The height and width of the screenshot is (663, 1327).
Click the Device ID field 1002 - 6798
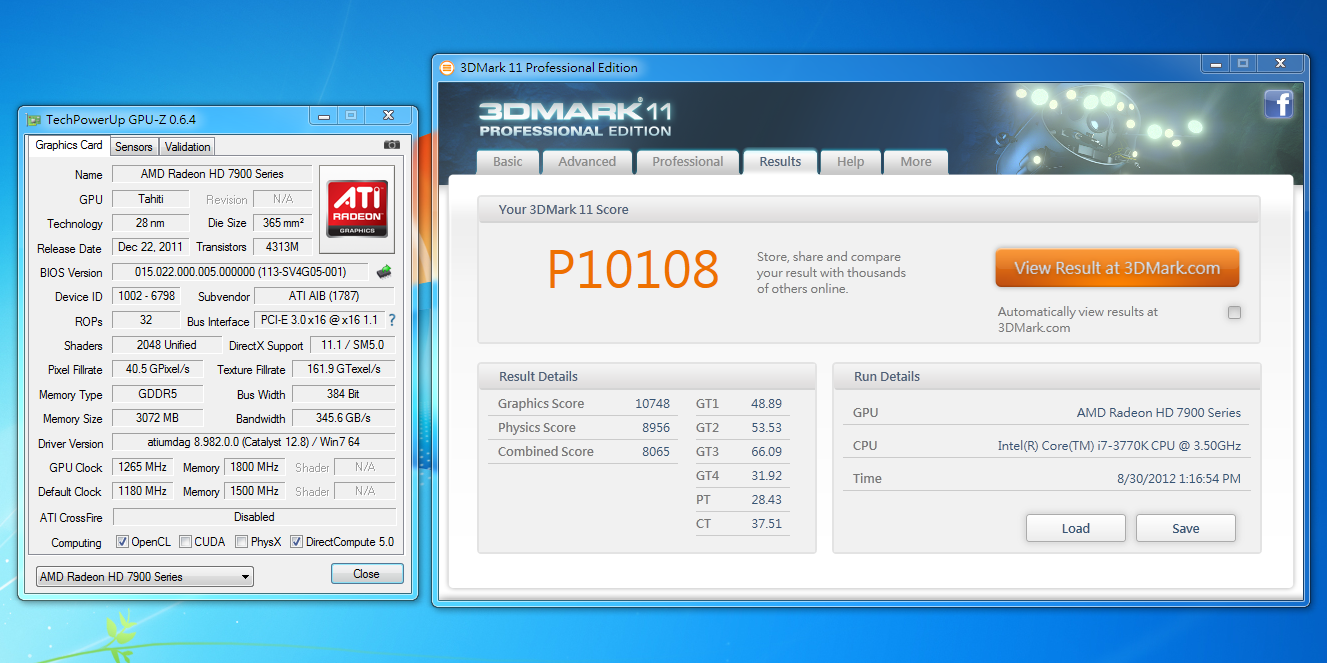click(x=146, y=296)
